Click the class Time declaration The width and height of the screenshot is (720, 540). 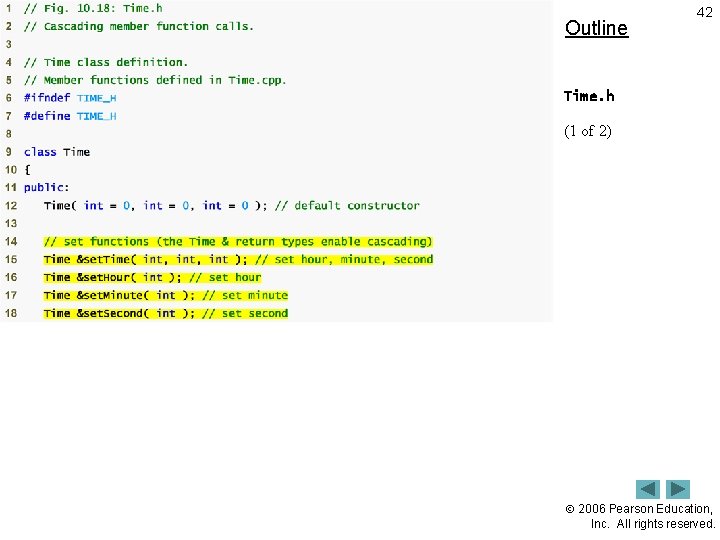click(x=57, y=152)
